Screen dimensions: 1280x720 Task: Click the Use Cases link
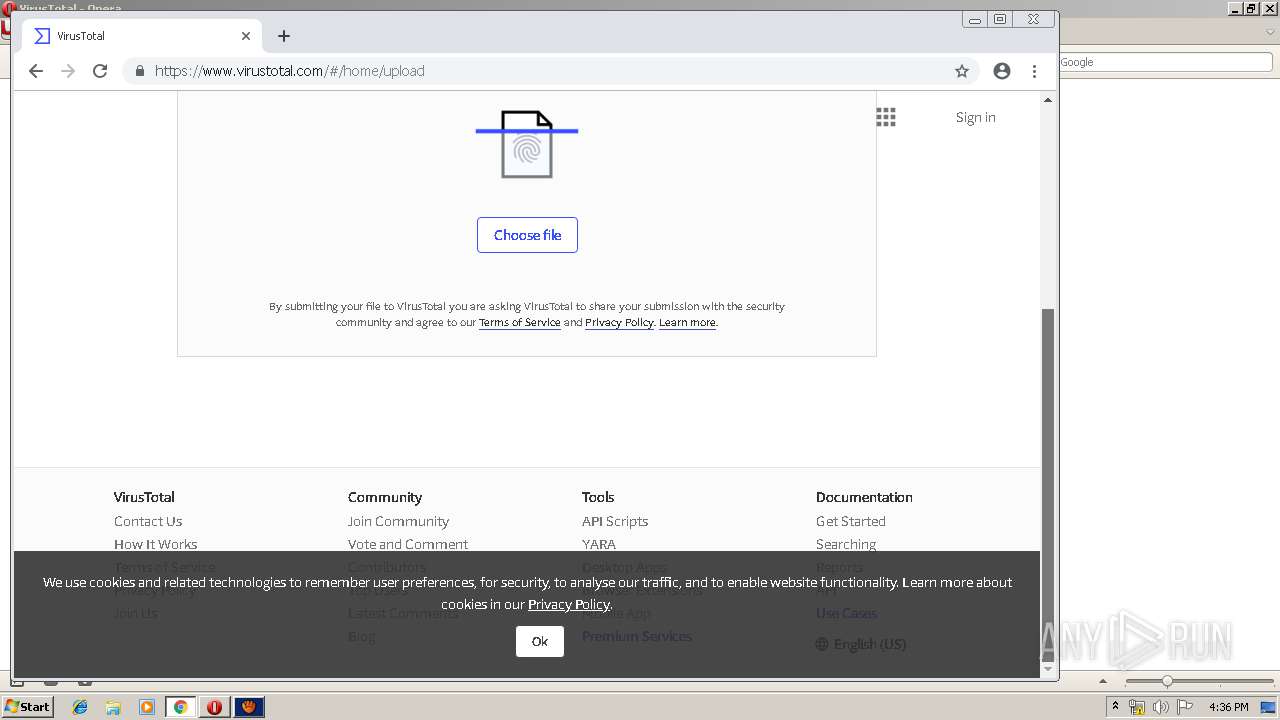[846, 613]
